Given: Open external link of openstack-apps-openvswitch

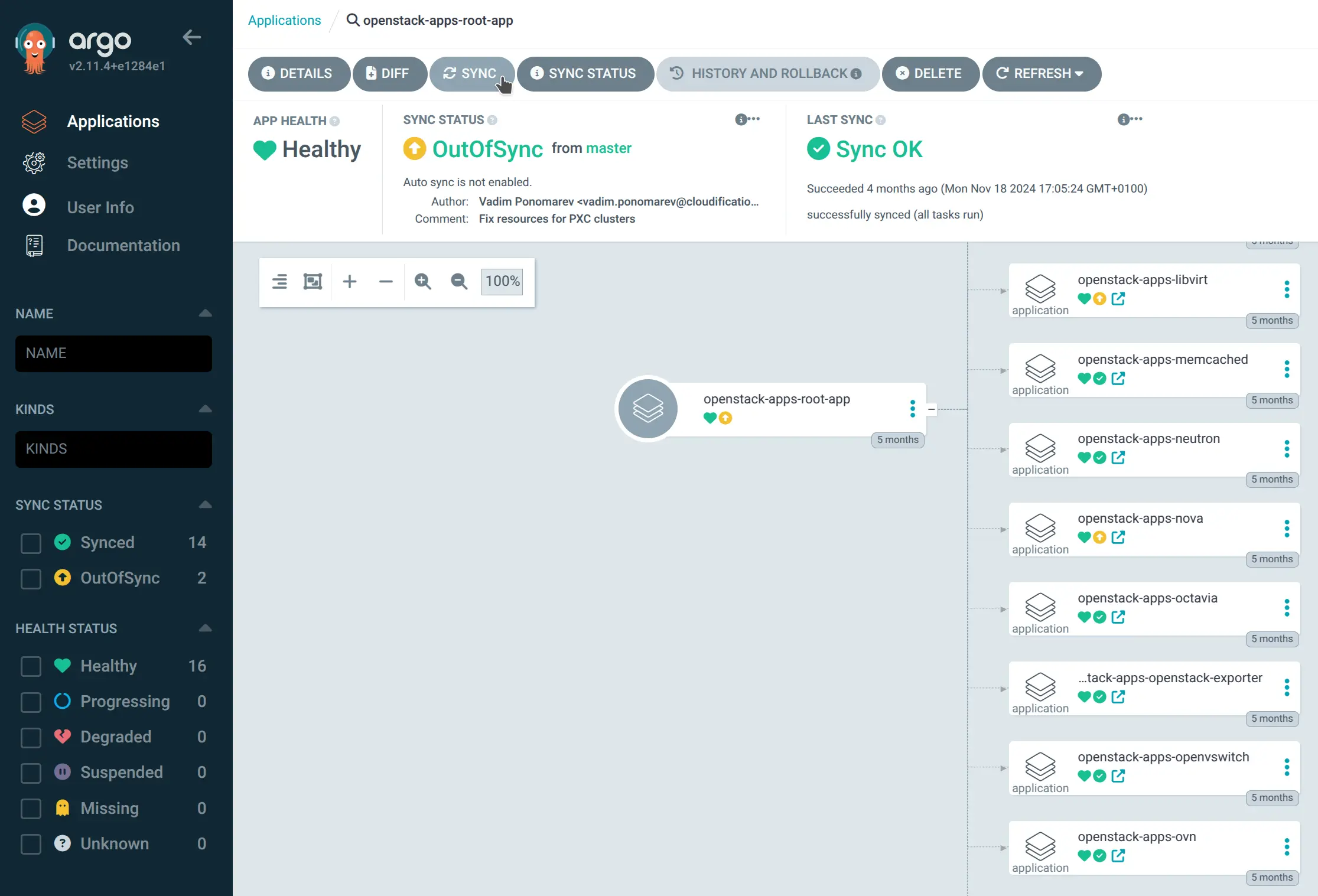Looking at the screenshot, I should coord(1118,776).
